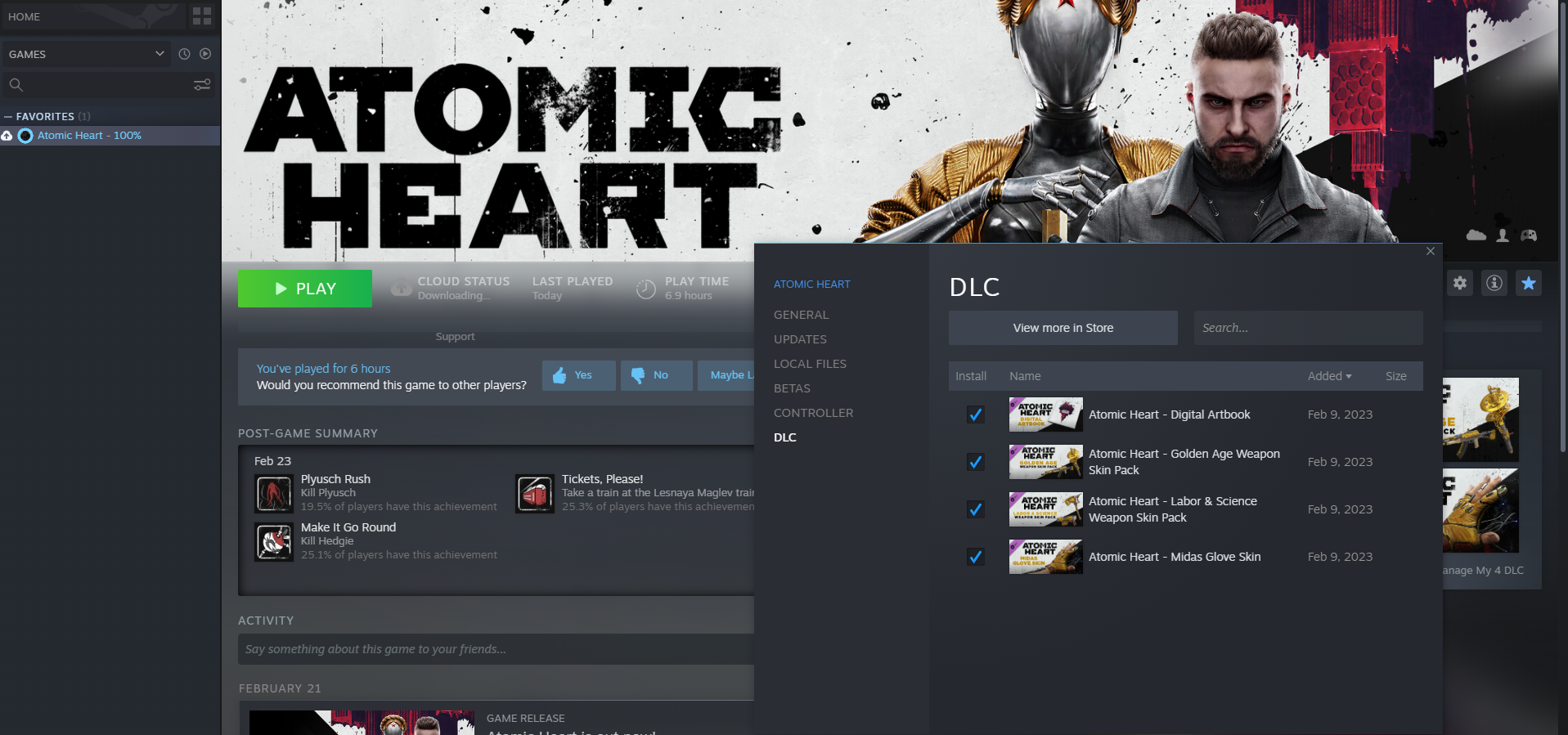Image resolution: width=1568 pixels, height=735 pixels.
Task: Click the ready-to-play filter icon
Action: pyautogui.click(x=205, y=54)
